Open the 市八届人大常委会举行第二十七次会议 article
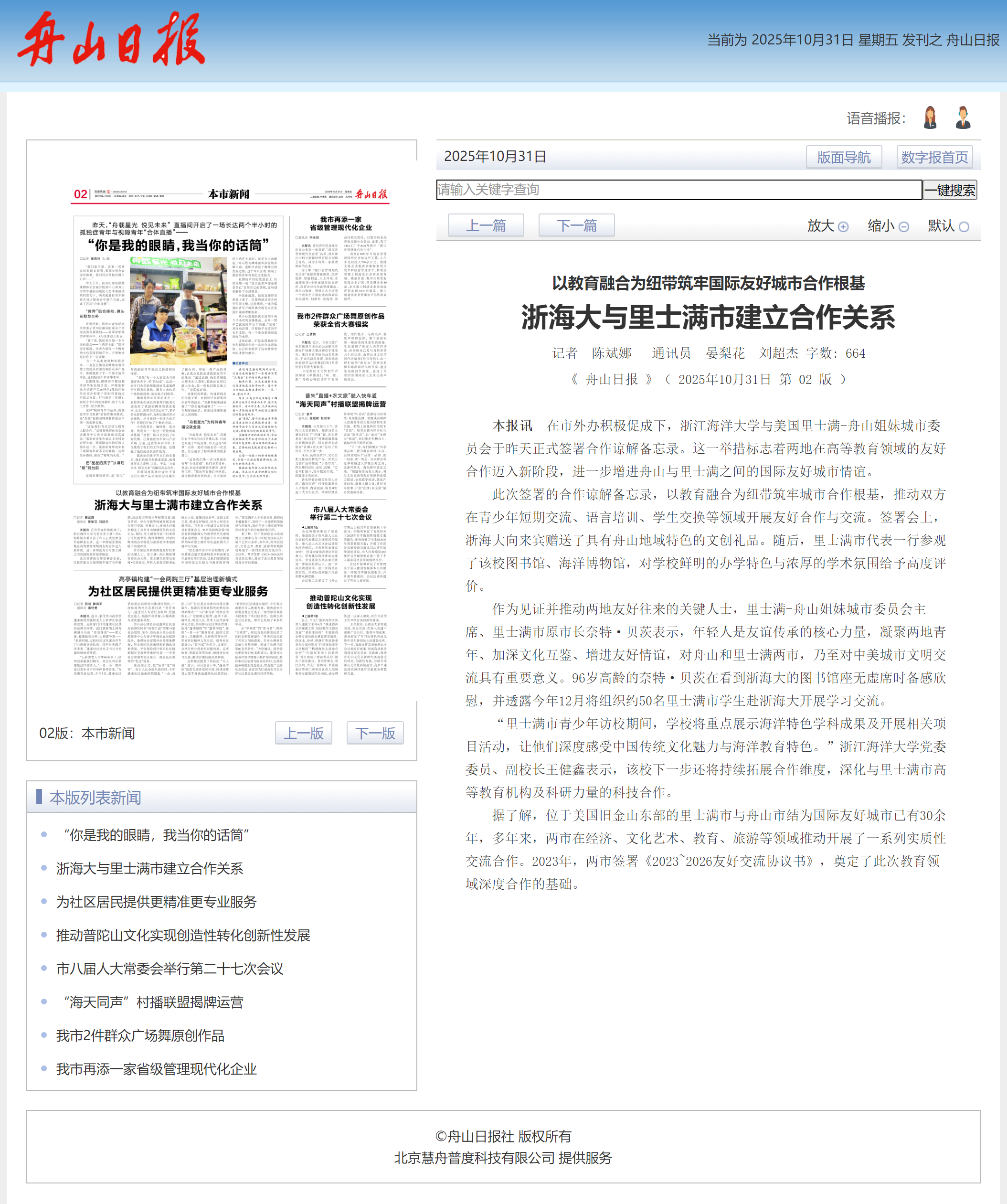This screenshot has height=1204, width=1007. point(170,969)
